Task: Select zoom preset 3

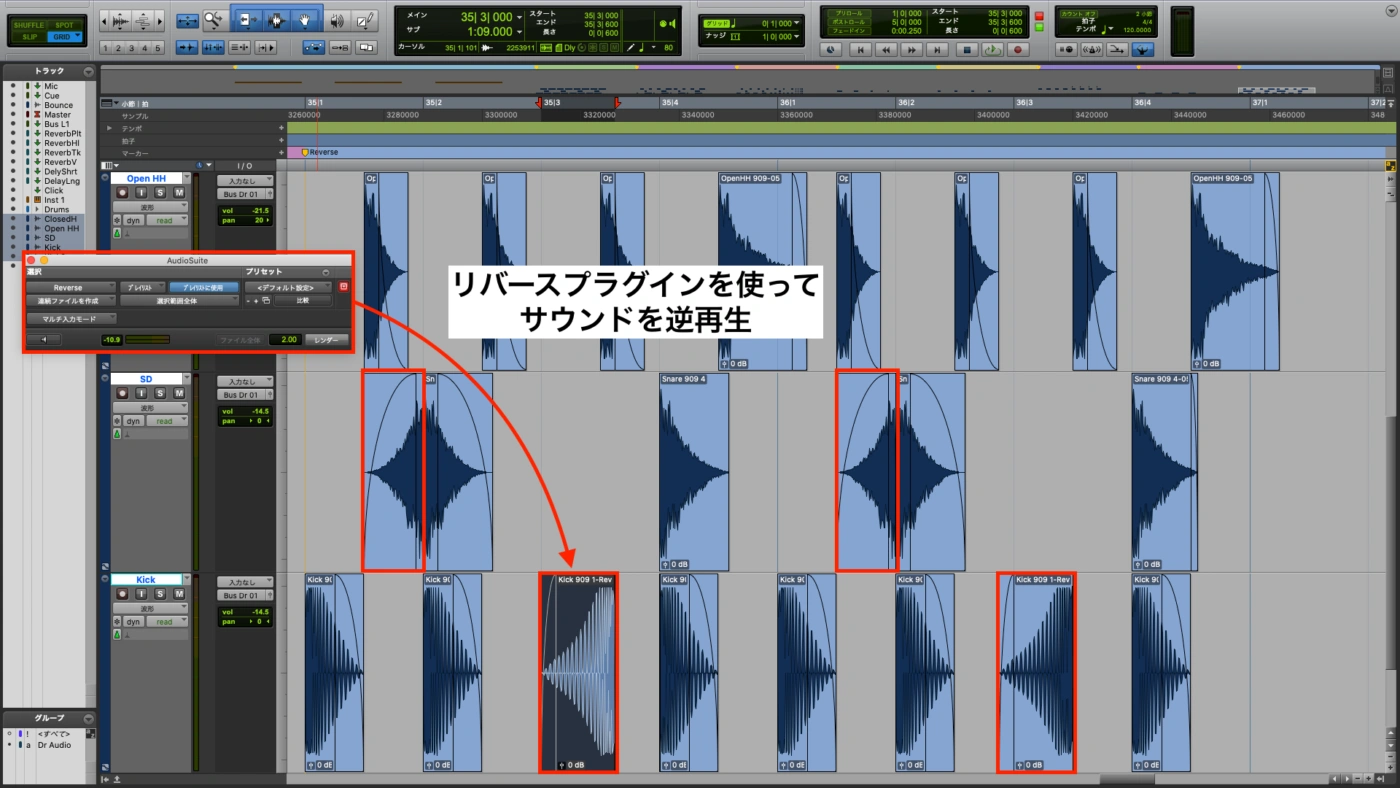Action: click(132, 48)
